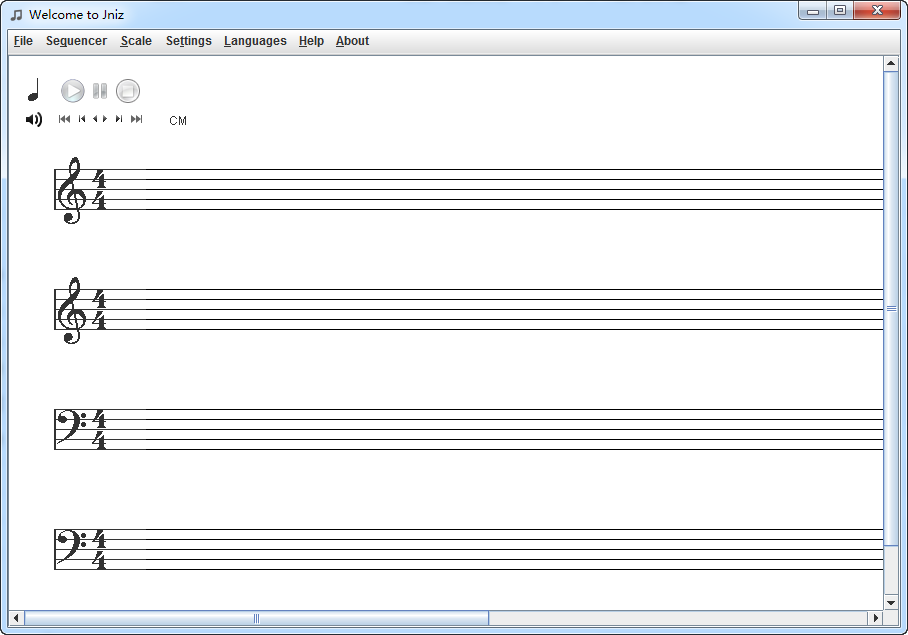Click the small left-arrow step icon
The width and height of the screenshot is (908, 635).
click(x=97, y=119)
